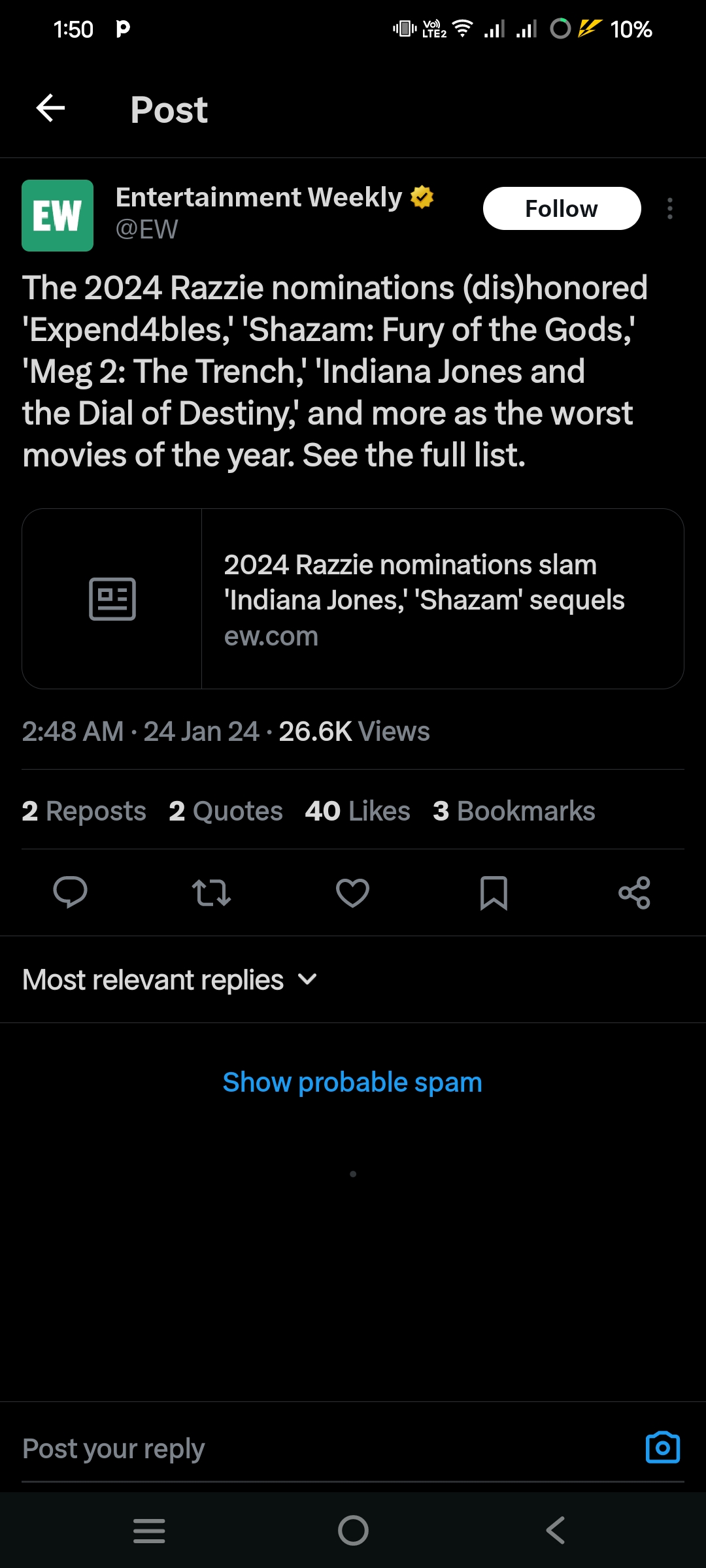Tap the share icon

[x=634, y=892]
